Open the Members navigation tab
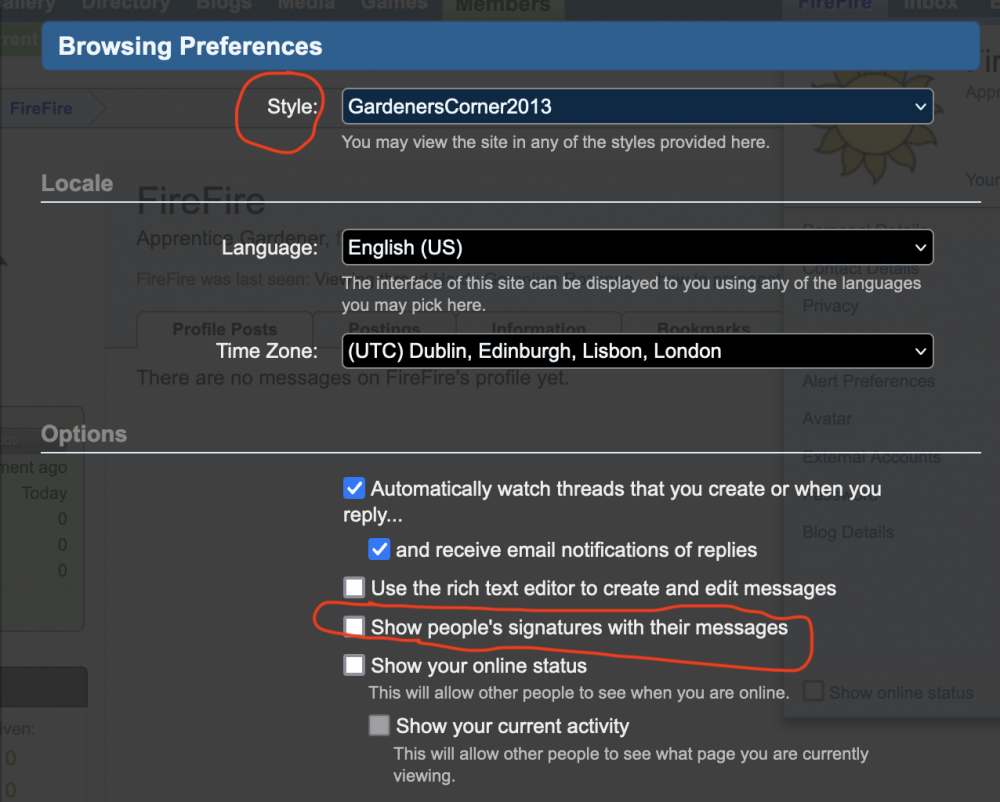Image resolution: width=1000 pixels, height=802 pixels. point(503,6)
